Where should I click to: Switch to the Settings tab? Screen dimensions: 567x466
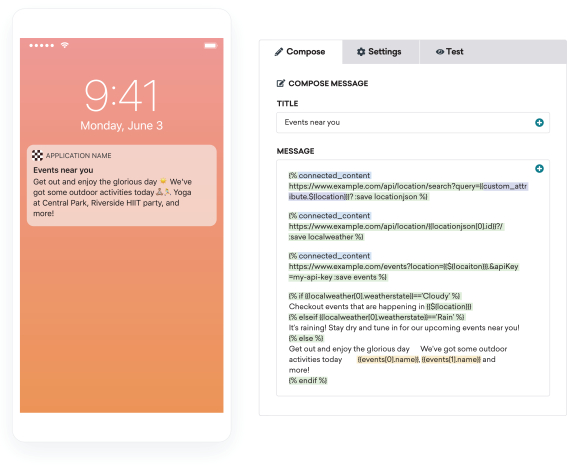(380, 52)
